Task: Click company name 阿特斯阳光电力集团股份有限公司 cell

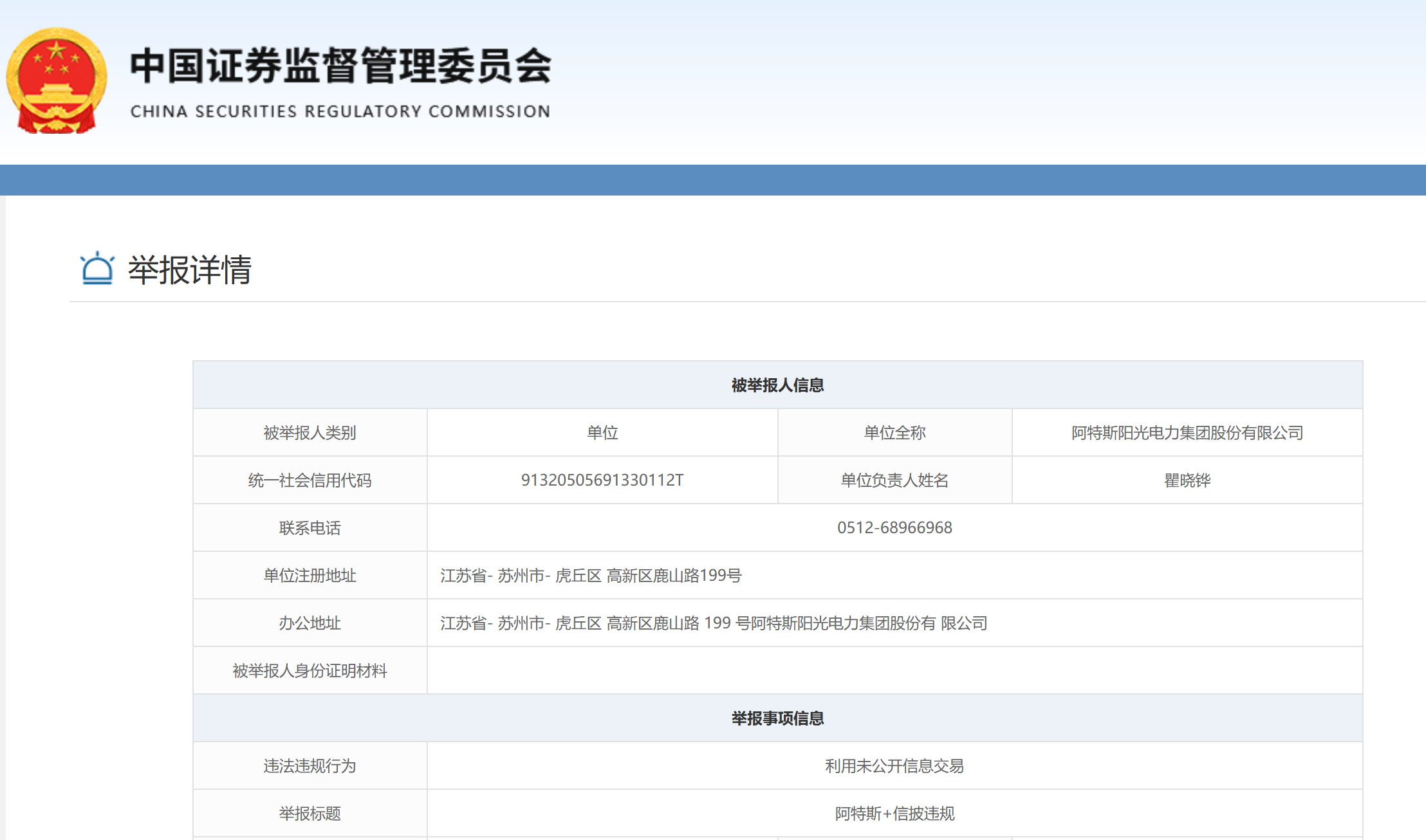Action: click(x=1187, y=433)
